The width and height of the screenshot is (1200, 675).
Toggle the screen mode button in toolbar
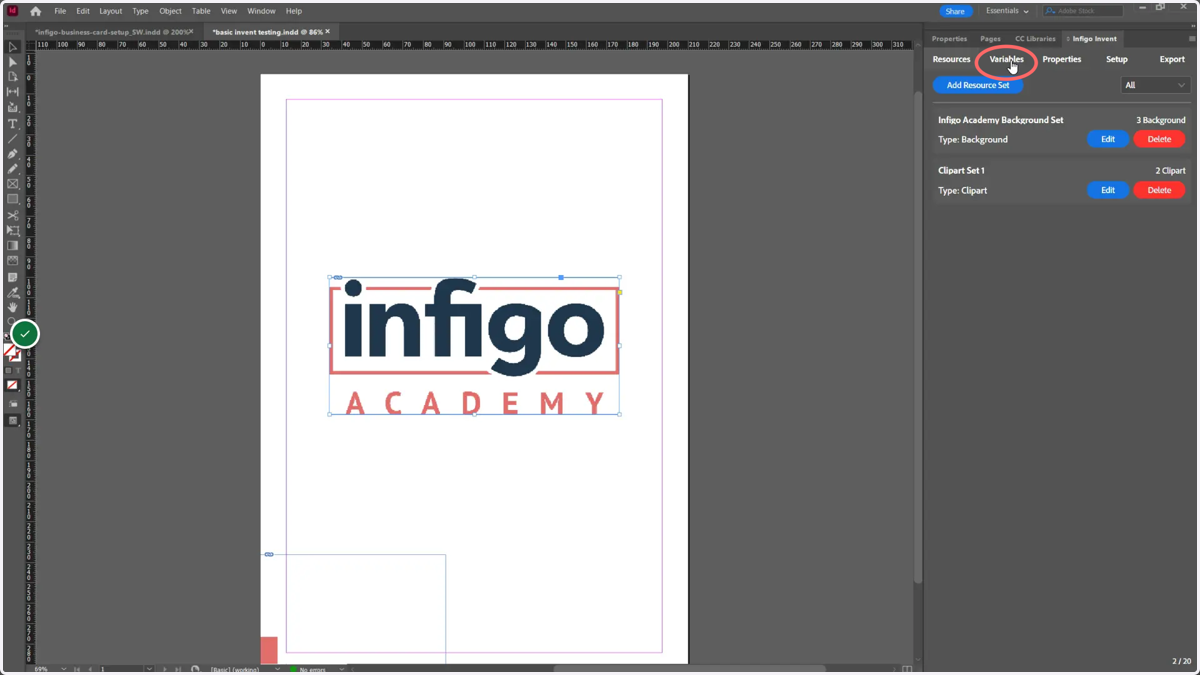tap(13, 421)
